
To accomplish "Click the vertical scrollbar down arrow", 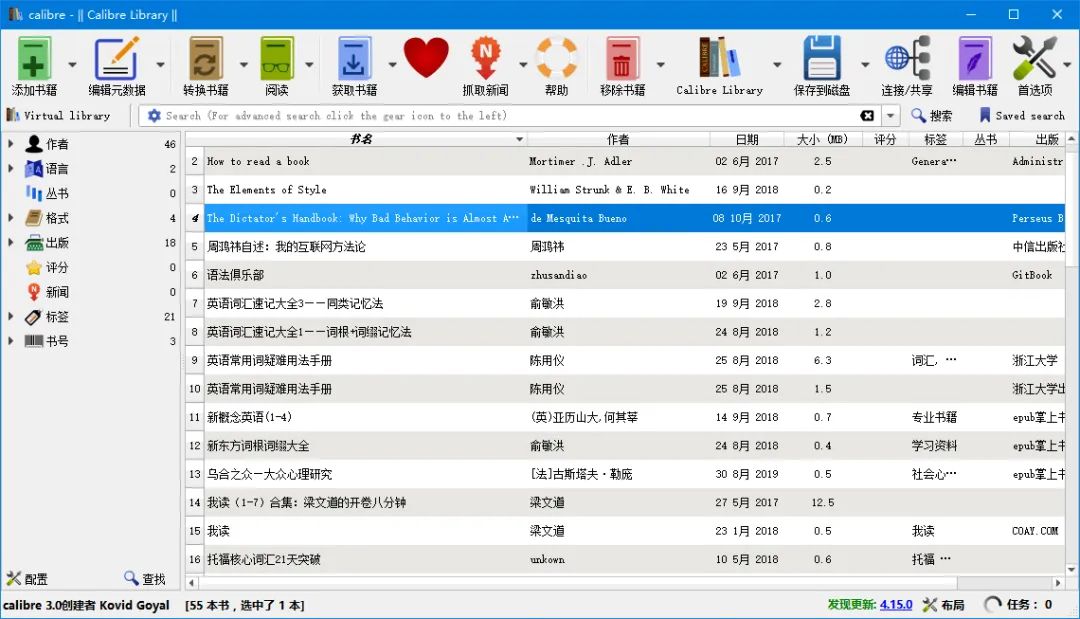I will (x=1072, y=569).
